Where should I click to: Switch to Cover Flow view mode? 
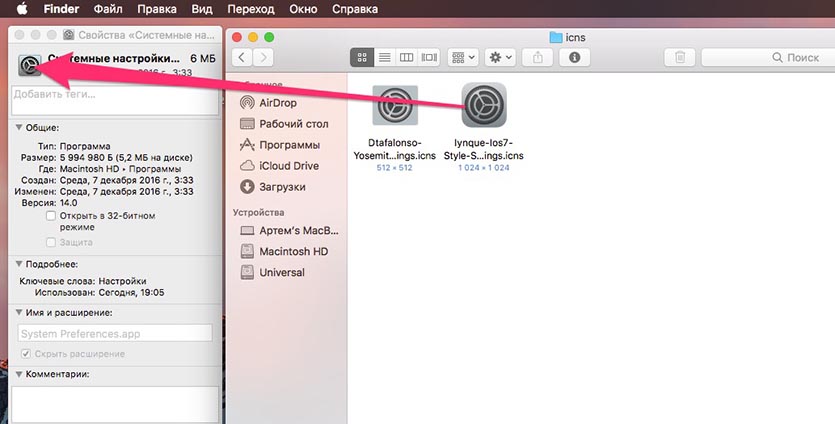click(429, 58)
